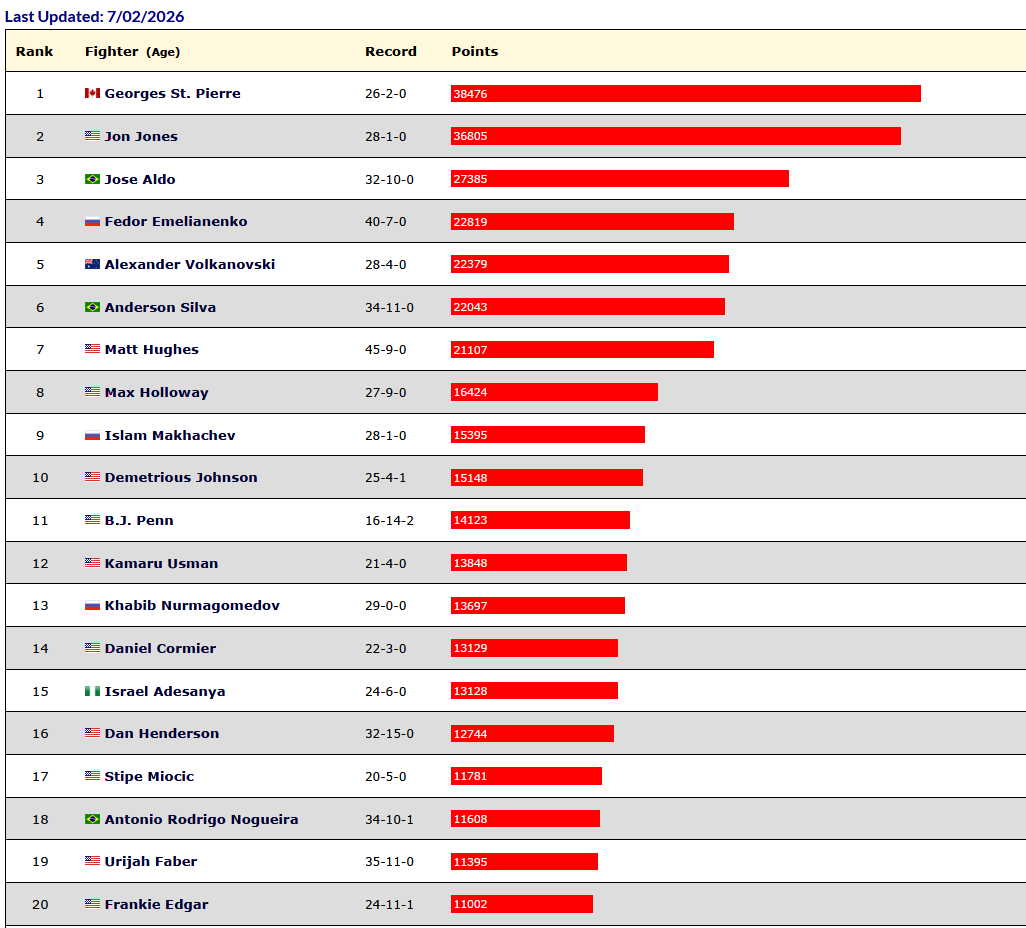Click the Brazil flag beside Anderson Silva
Viewport: 1026px width, 928px height.
point(92,307)
